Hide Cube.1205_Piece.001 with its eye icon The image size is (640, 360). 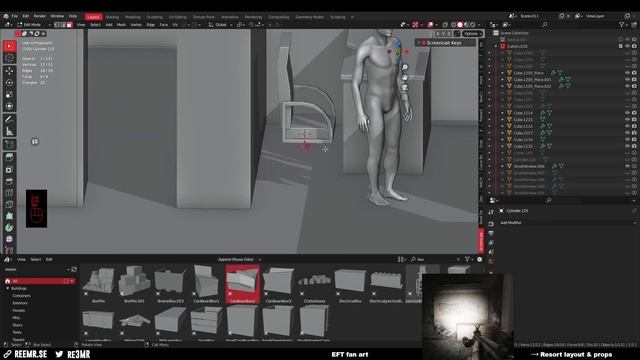click(x=627, y=80)
